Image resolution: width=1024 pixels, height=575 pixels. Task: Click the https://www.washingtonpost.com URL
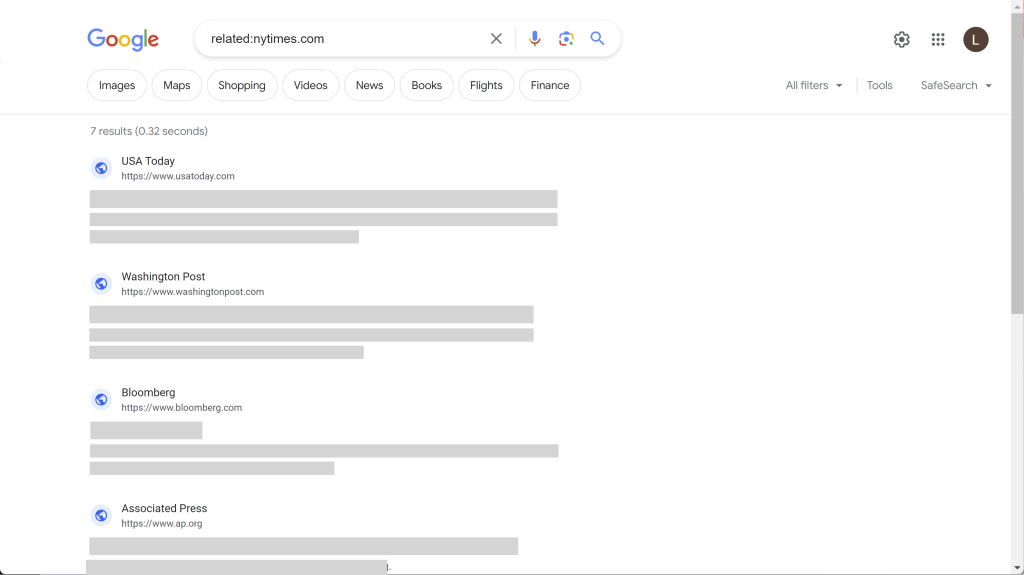[x=193, y=291]
